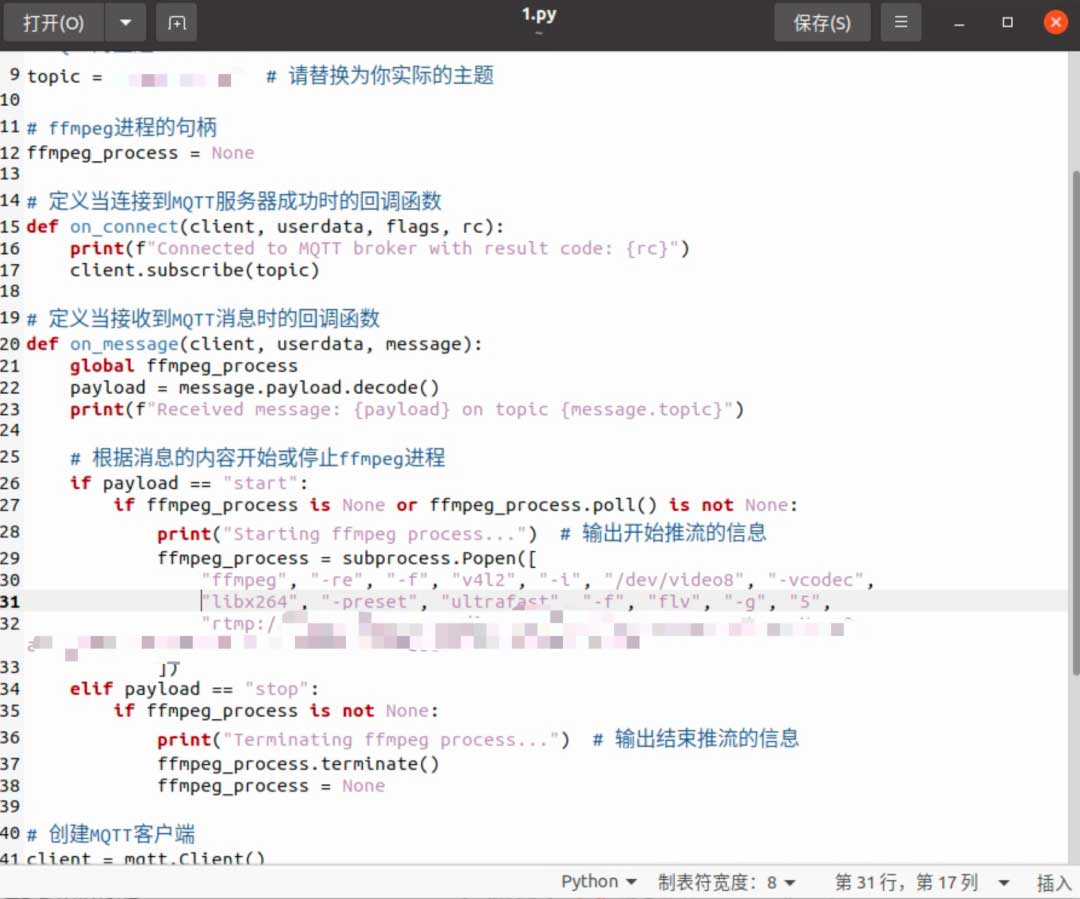Save the file with 保存(S)
This screenshot has width=1080, height=899.
(822, 22)
